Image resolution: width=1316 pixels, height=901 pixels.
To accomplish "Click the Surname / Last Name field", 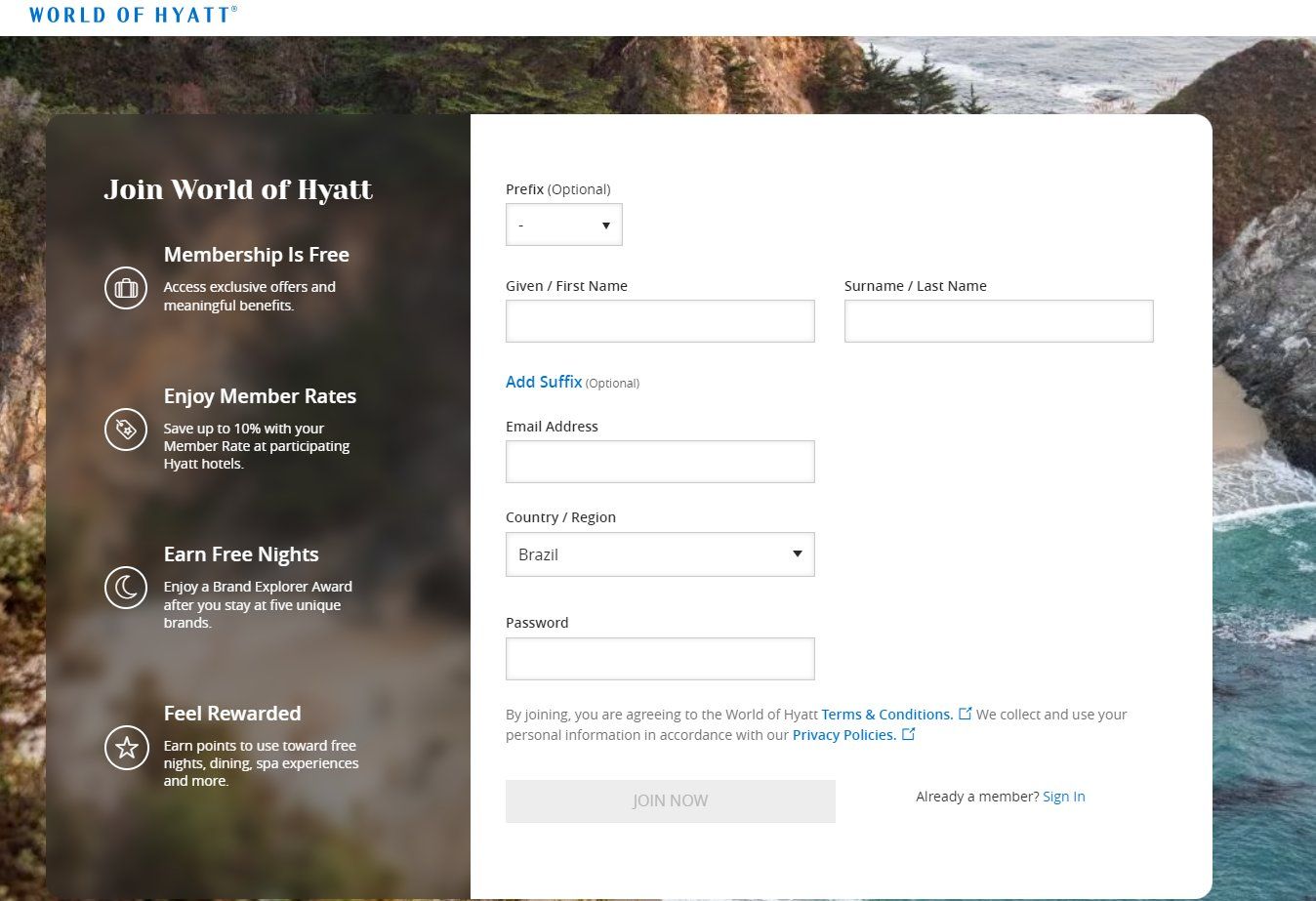I will 999,321.
